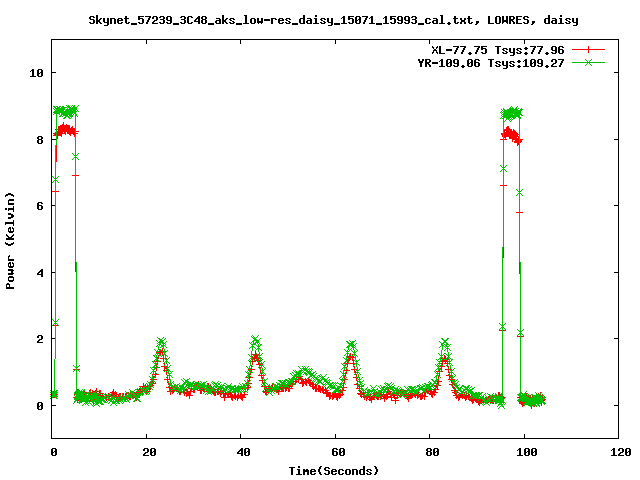Click the red XL legend line sample
Viewport: 640px width, 480px height.
(588, 50)
